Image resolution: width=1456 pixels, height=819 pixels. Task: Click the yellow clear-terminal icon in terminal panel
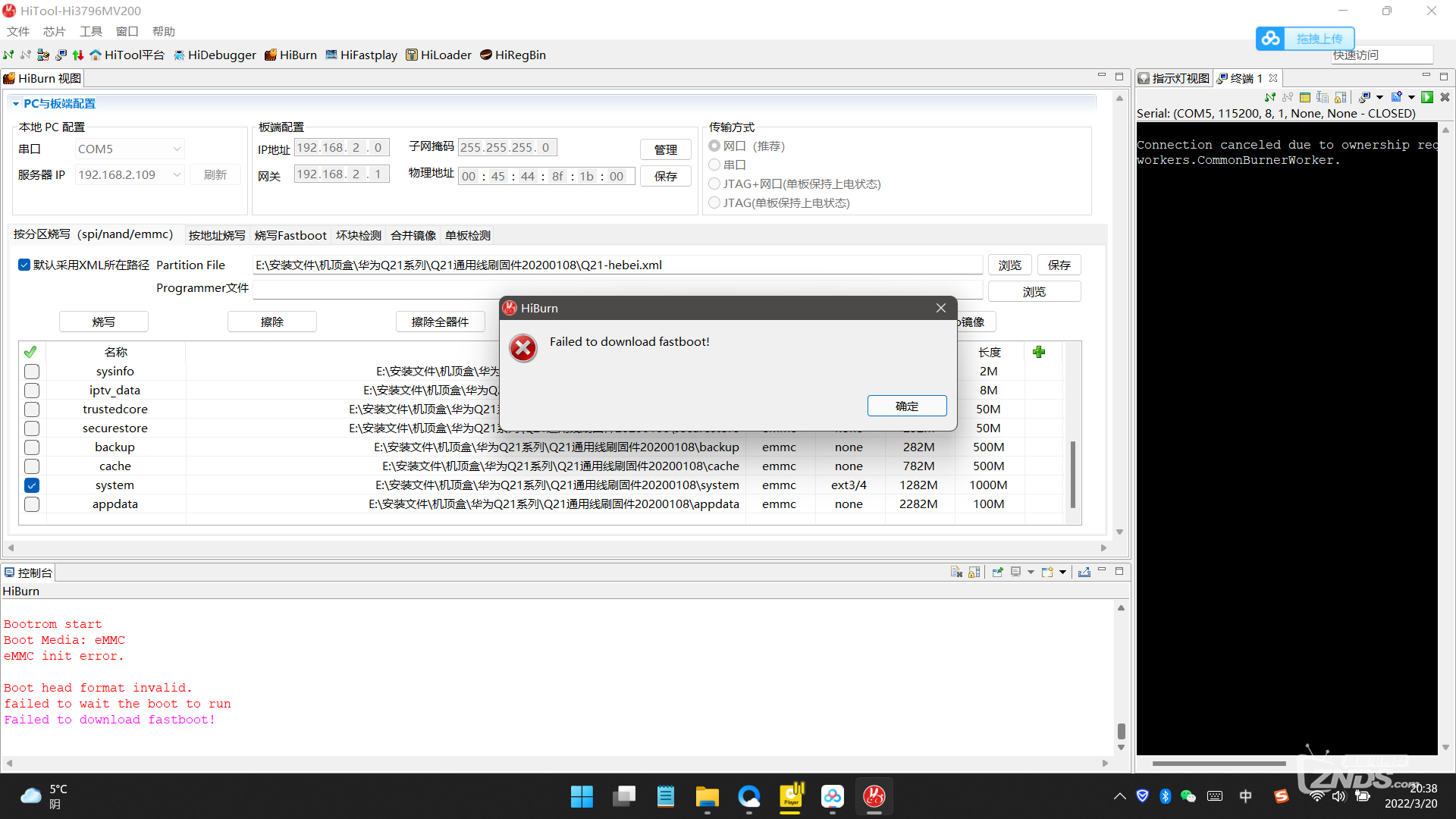click(x=1305, y=97)
